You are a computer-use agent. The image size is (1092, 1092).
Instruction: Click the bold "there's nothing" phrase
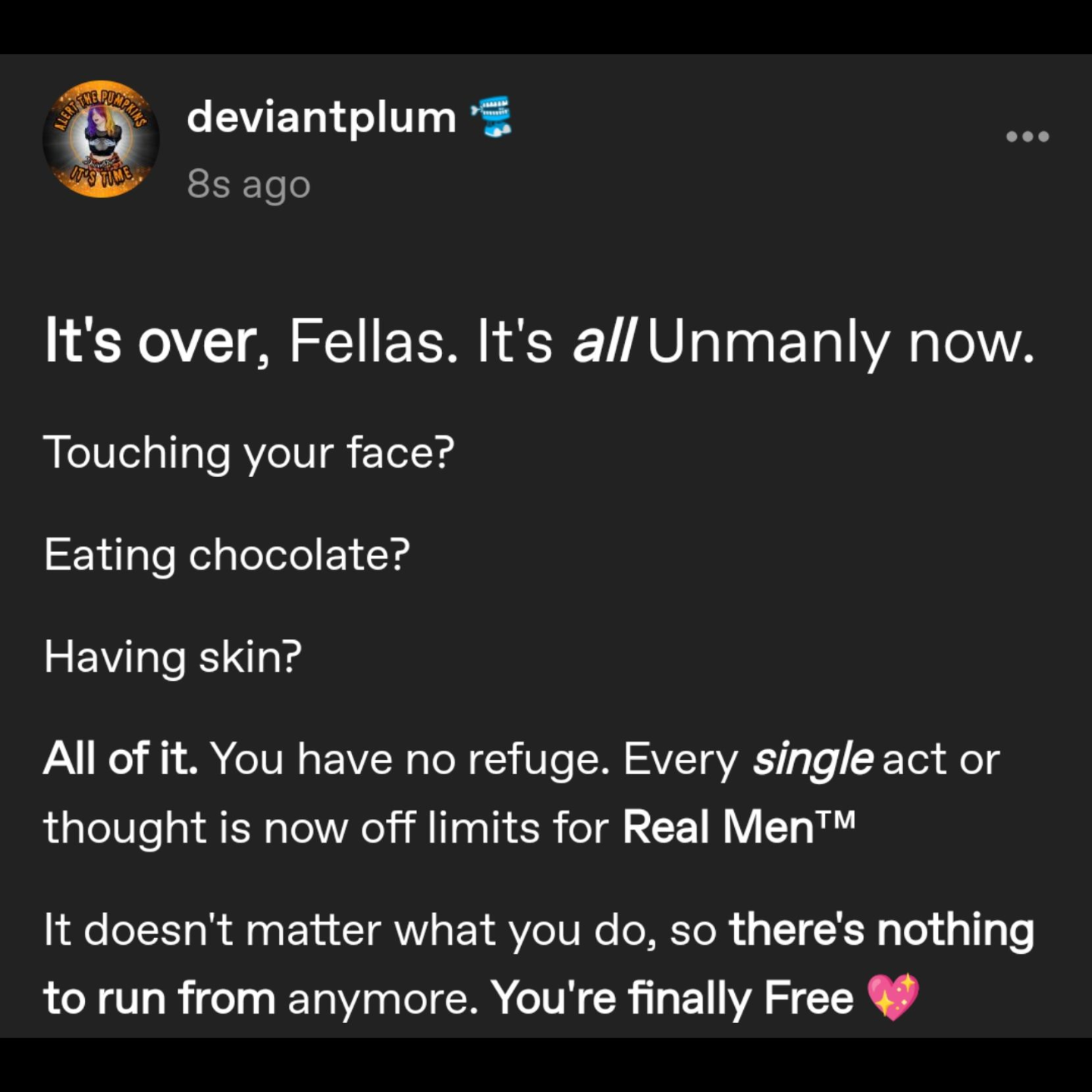click(x=881, y=930)
